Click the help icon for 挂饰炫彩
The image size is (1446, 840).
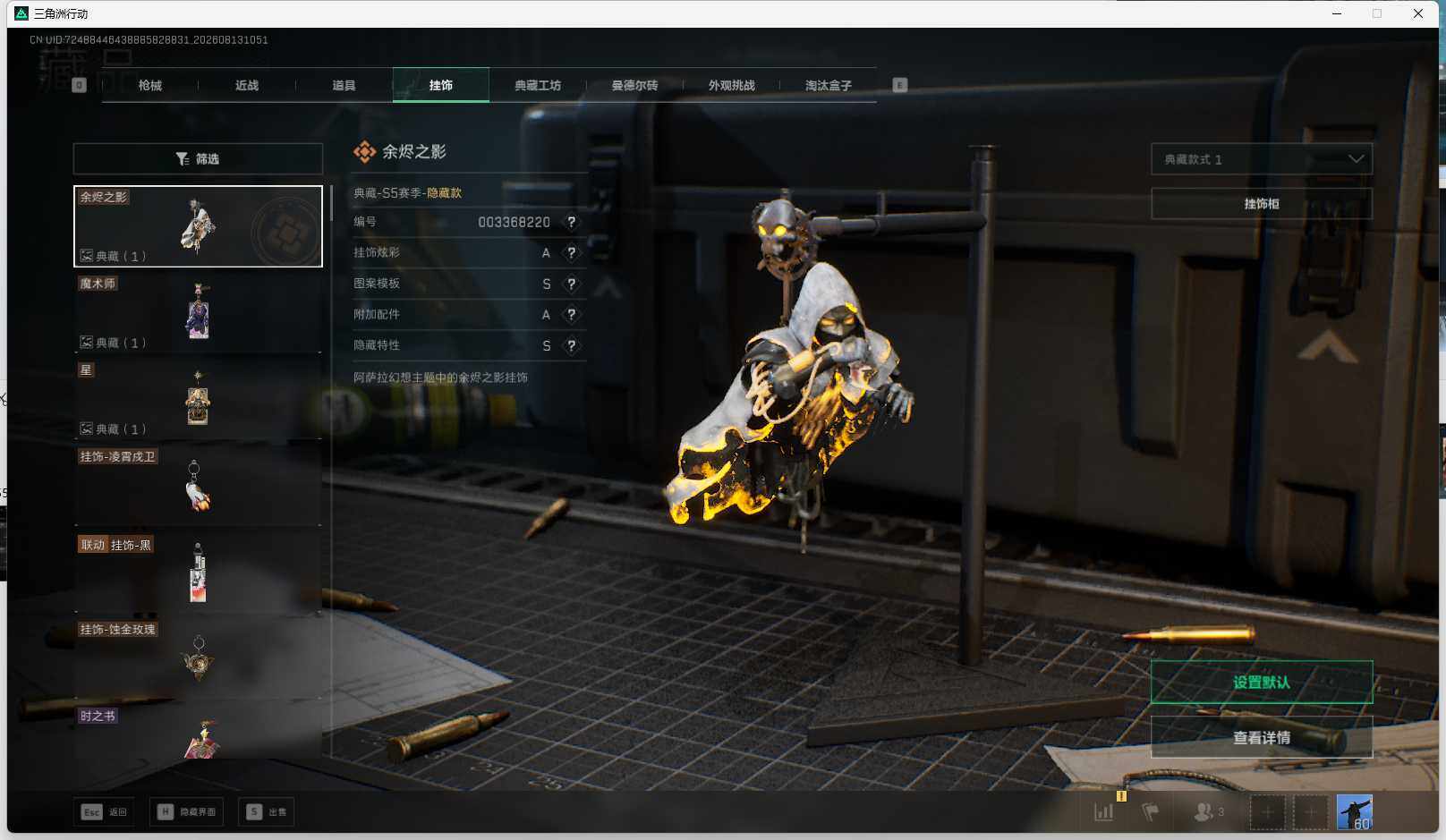tap(571, 253)
